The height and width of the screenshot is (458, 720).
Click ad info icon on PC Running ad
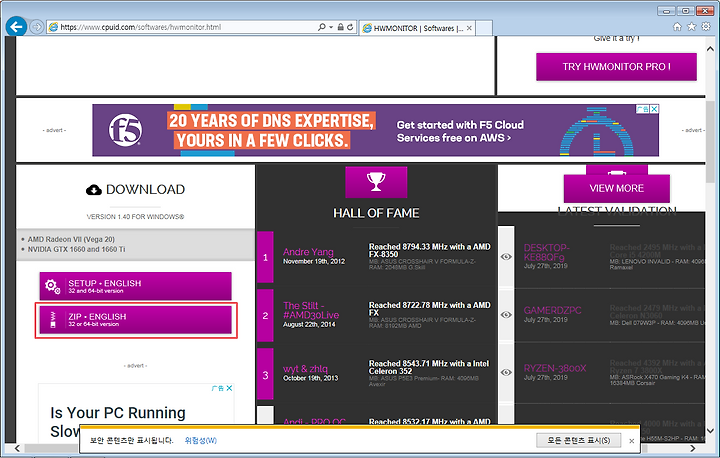218,388
